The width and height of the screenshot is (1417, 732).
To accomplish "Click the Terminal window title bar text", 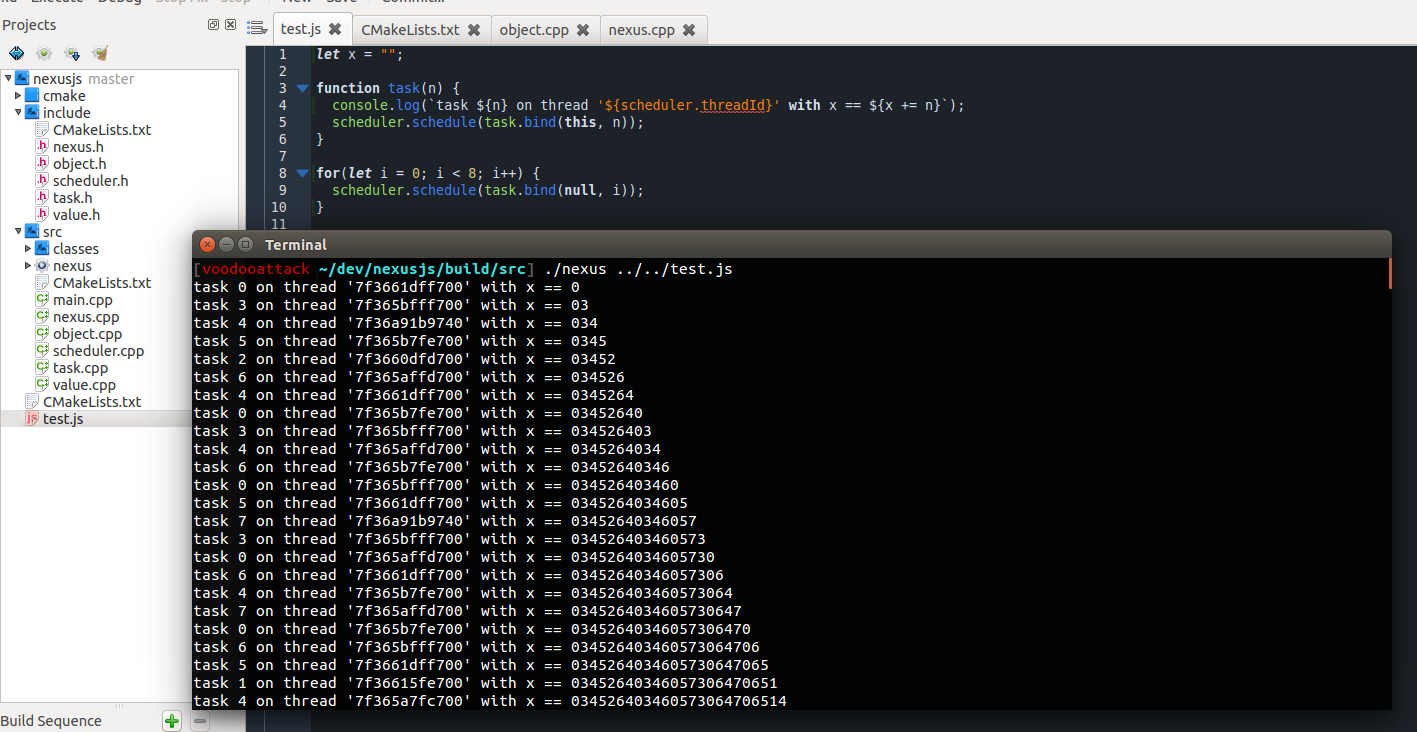I will [296, 245].
